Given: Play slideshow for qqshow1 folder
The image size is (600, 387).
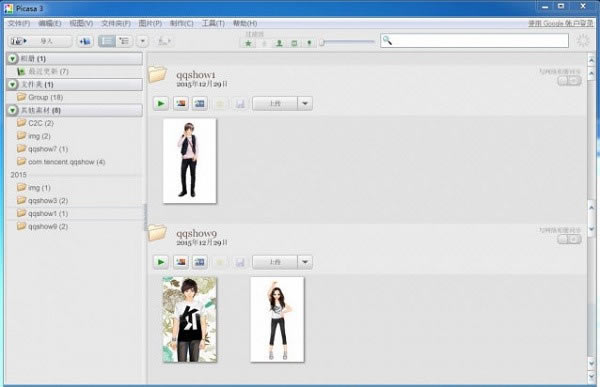Looking at the screenshot, I should coord(161,103).
